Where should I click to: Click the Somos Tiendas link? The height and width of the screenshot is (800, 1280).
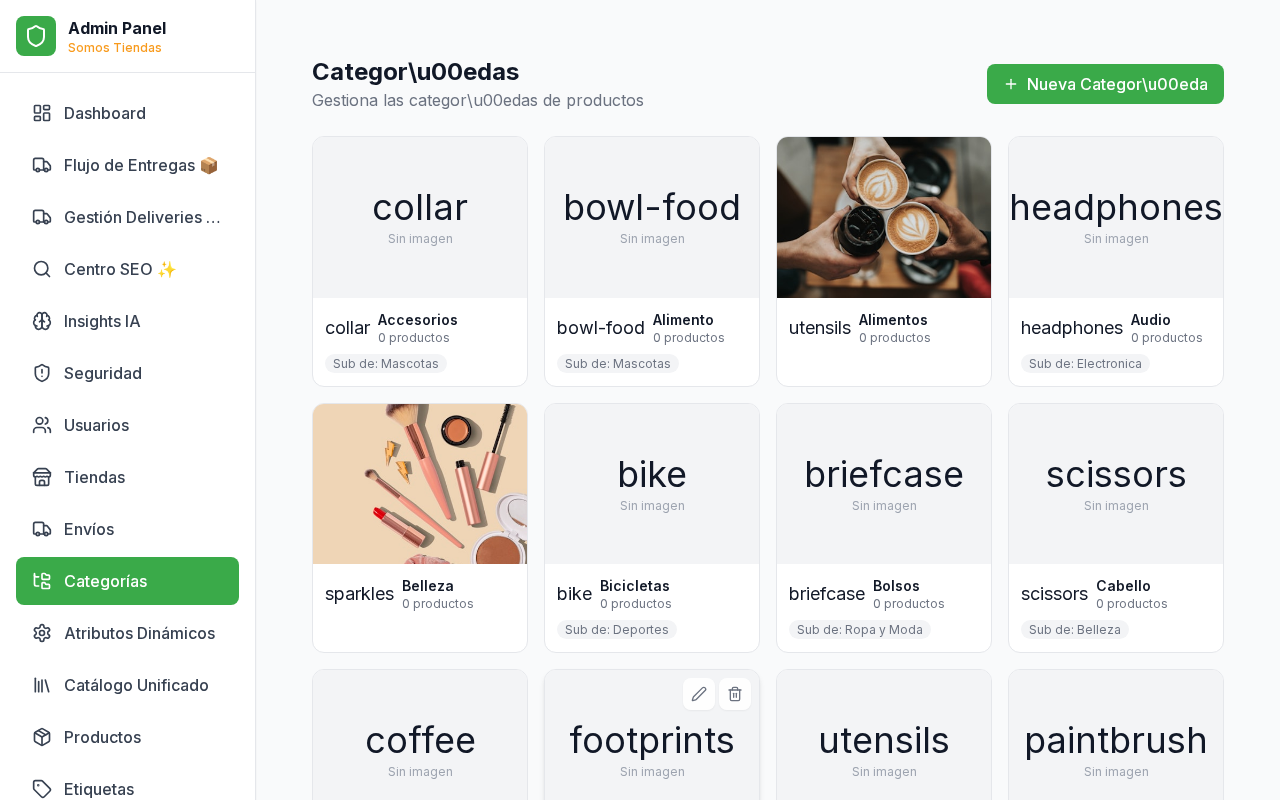pyautogui.click(x=115, y=48)
